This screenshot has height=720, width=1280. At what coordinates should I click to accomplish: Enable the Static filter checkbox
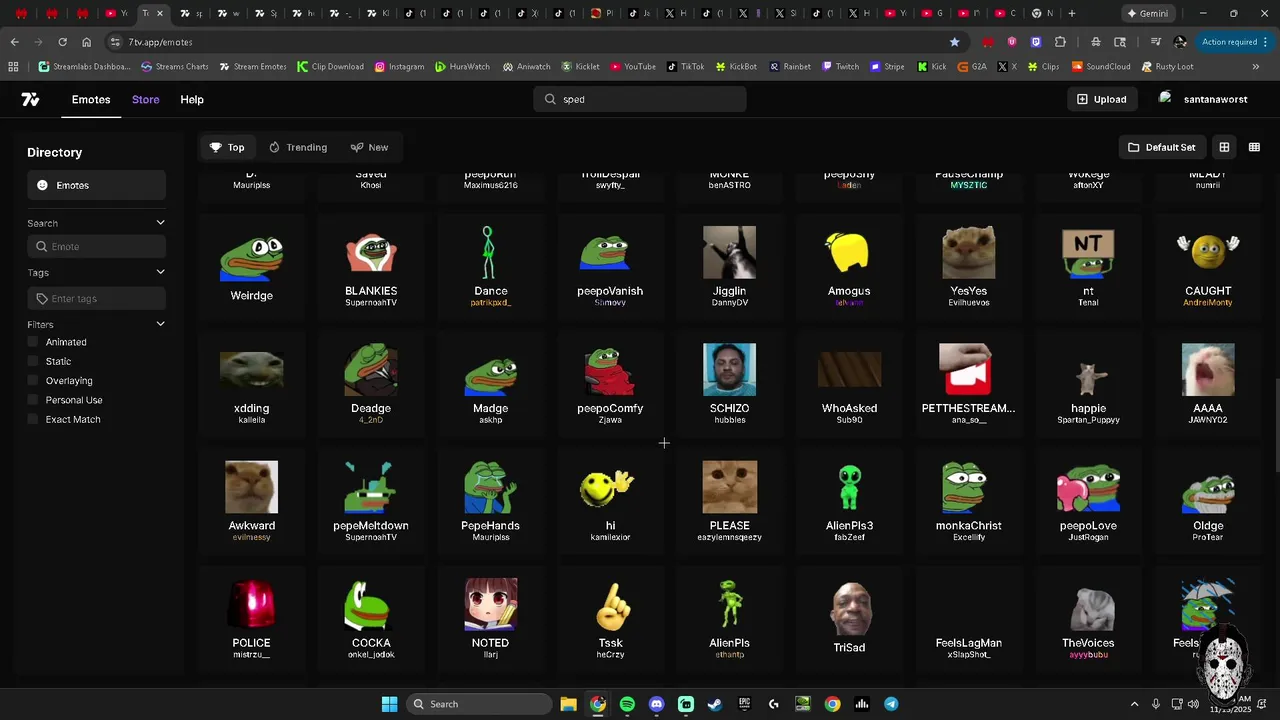coord(33,361)
